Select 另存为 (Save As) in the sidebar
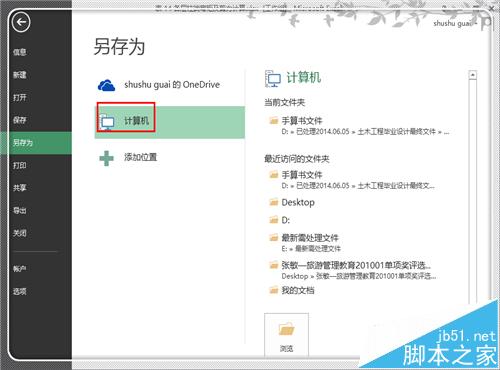 (x=36, y=143)
